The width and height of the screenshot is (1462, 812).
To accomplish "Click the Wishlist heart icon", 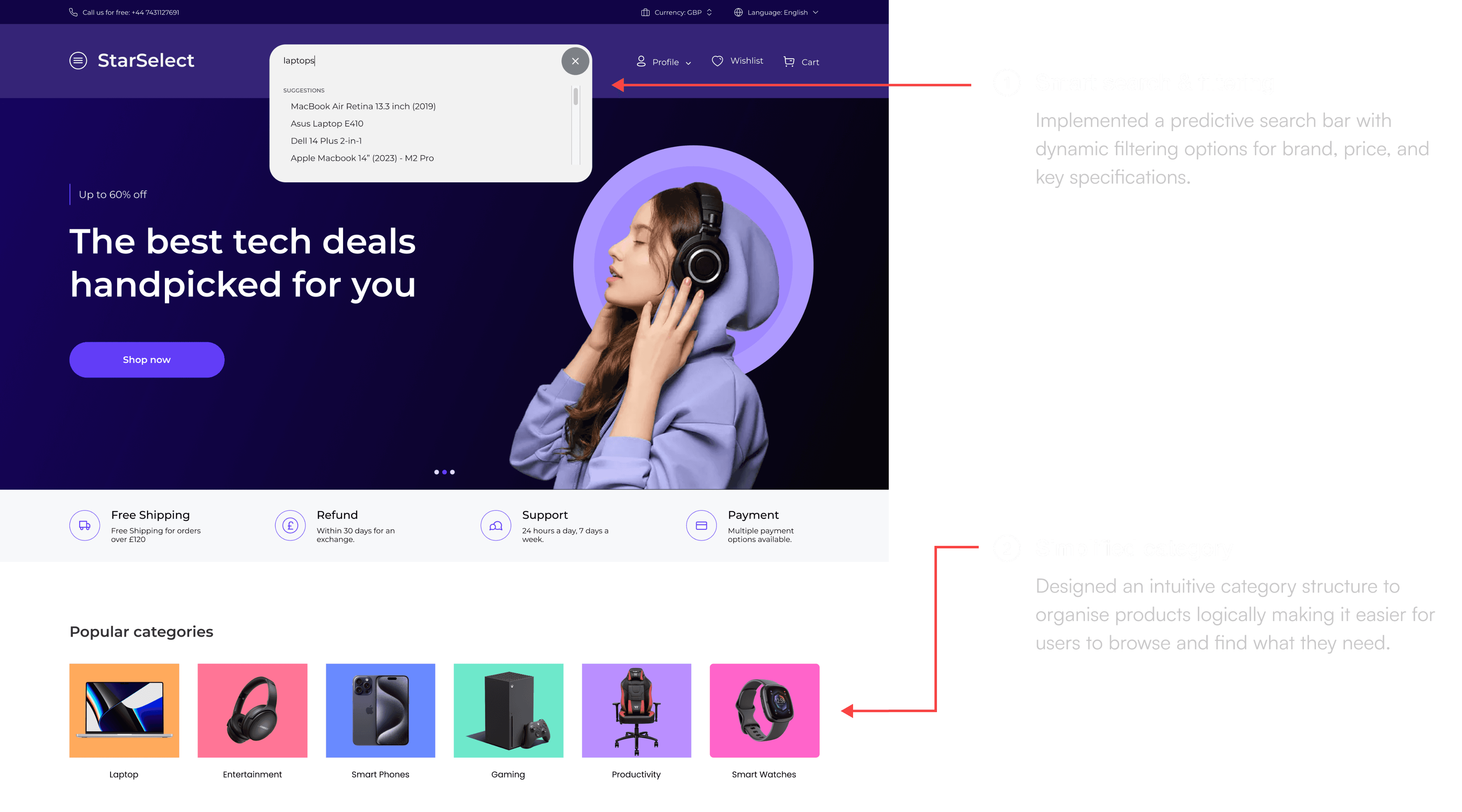I will coord(717,61).
